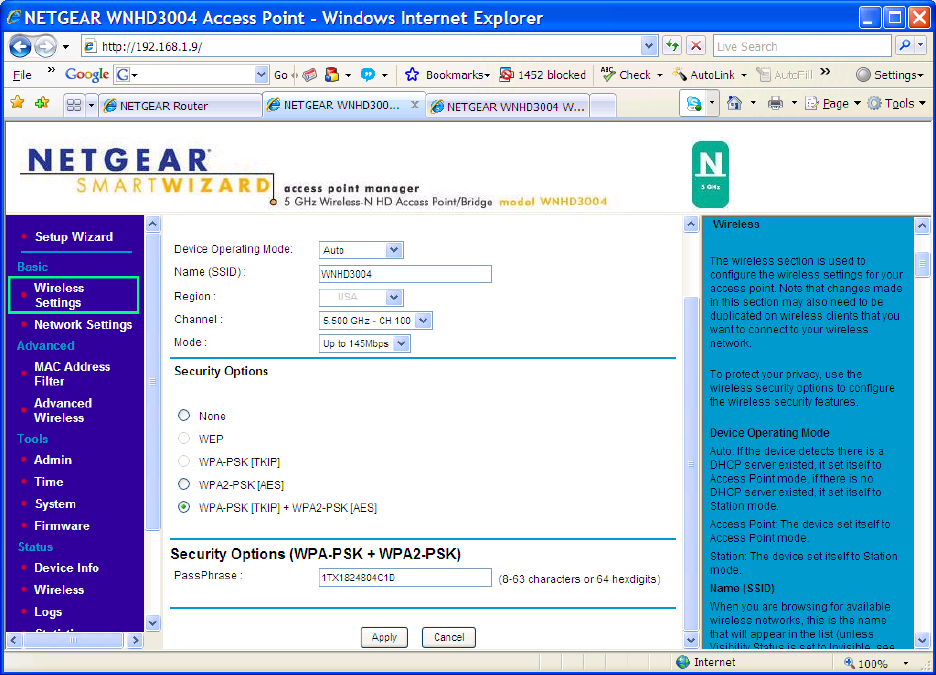Open the Quick Tabs grid icon
Screen dimensions: 936x675
point(74,106)
